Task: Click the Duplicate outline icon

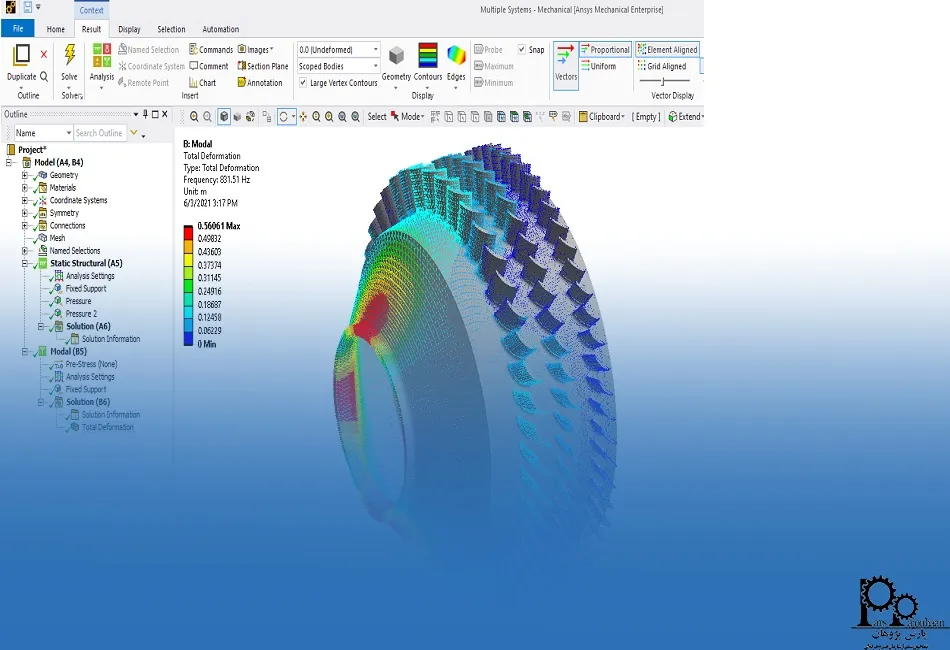Action: 21,56
